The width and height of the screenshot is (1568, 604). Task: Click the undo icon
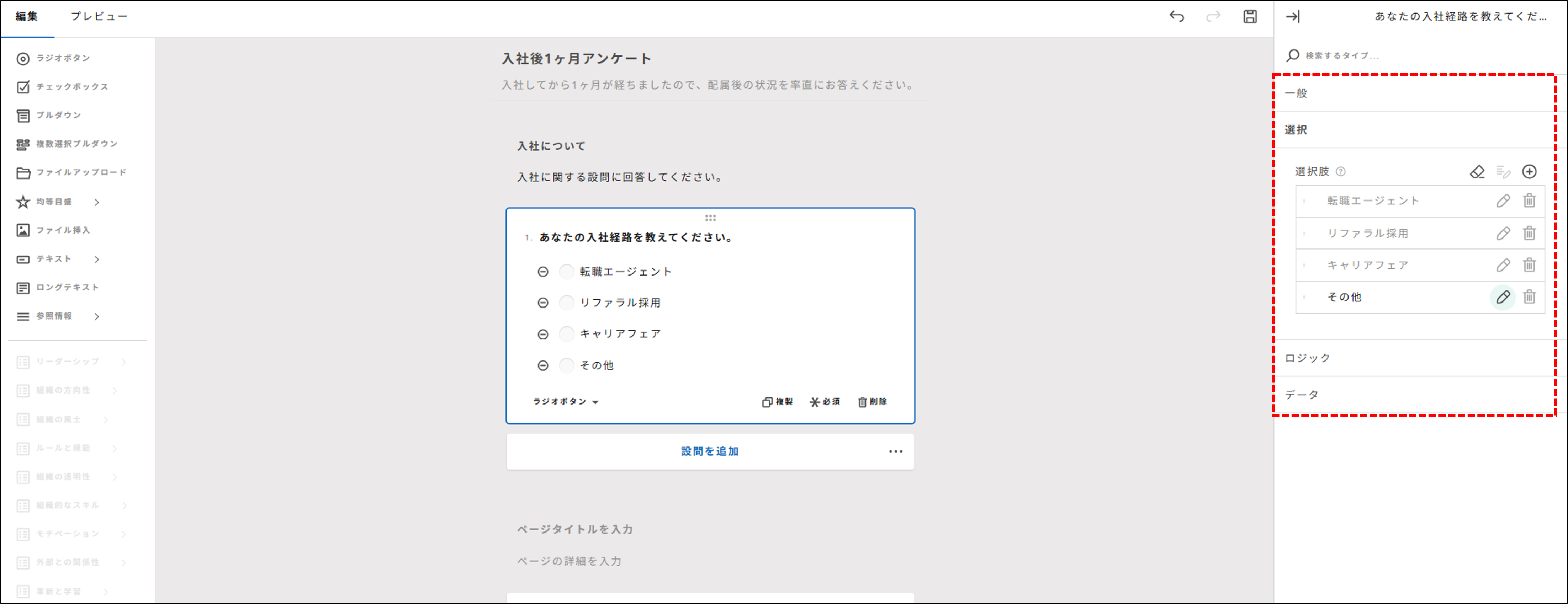click(1177, 16)
